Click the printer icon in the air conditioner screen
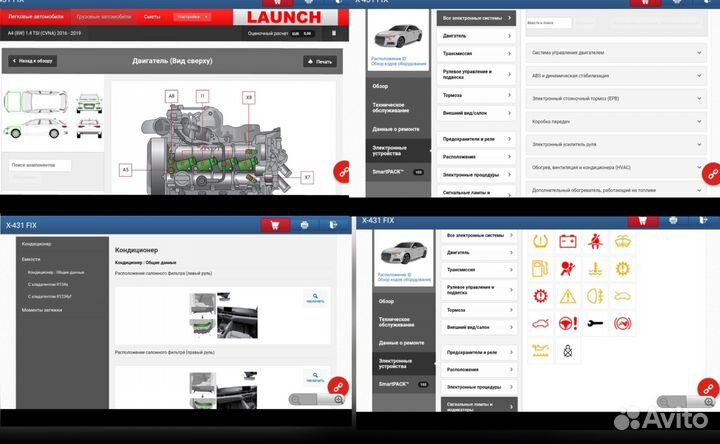This screenshot has height=444, width=720. [304, 225]
